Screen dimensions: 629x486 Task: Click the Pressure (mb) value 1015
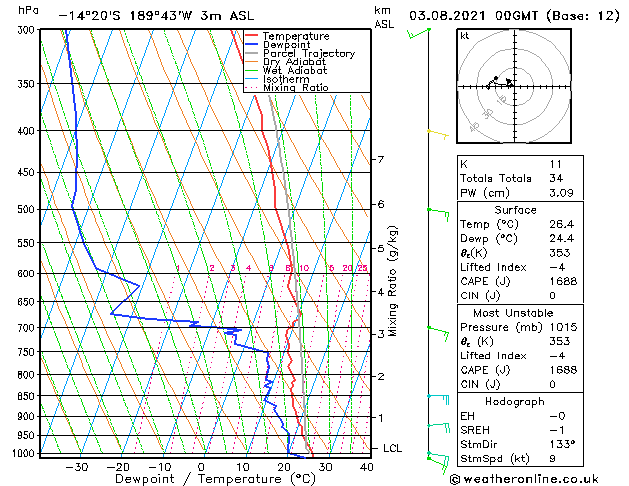[563, 327]
